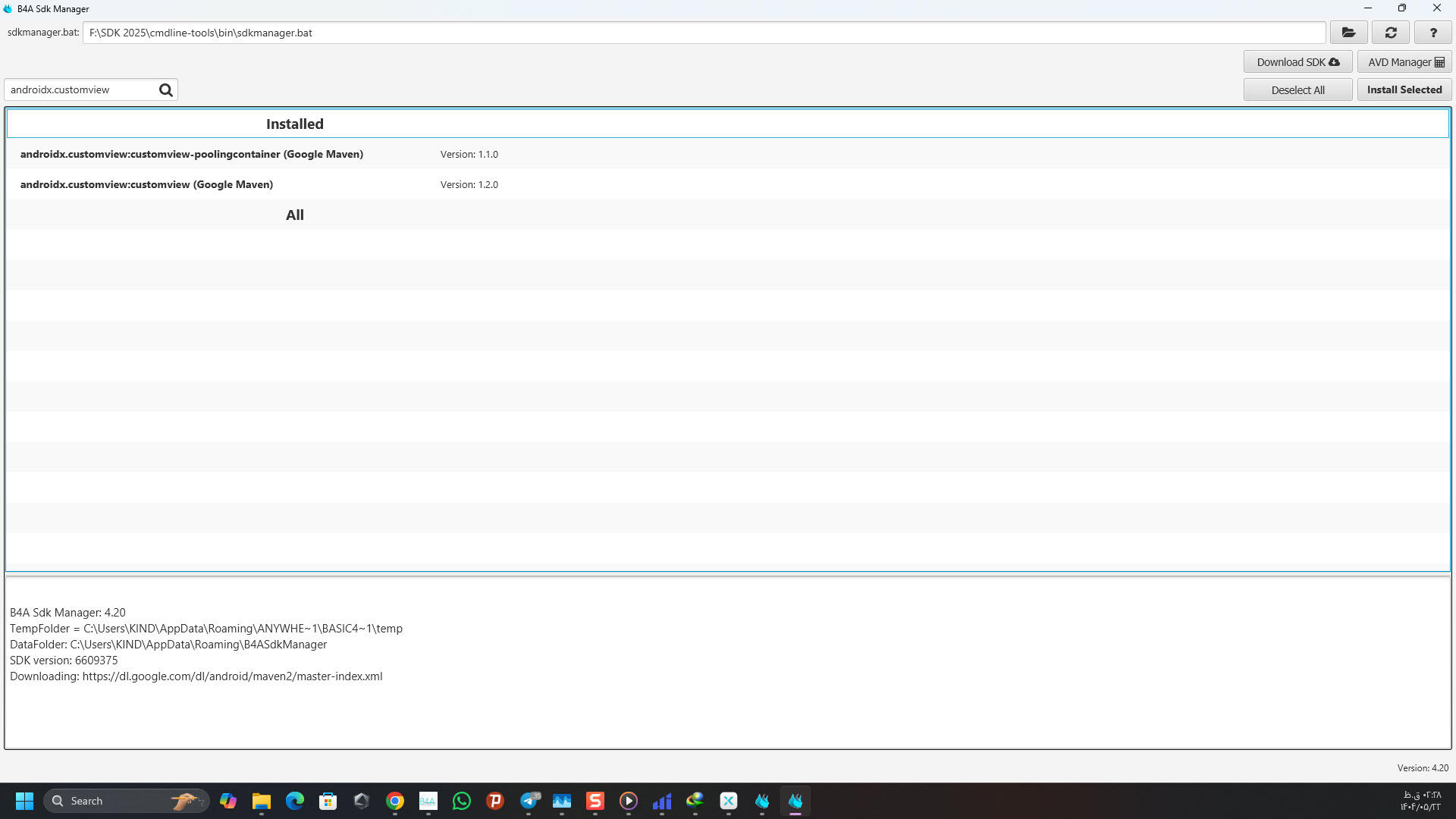Click the Windows Start button

click(x=24, y=801)
